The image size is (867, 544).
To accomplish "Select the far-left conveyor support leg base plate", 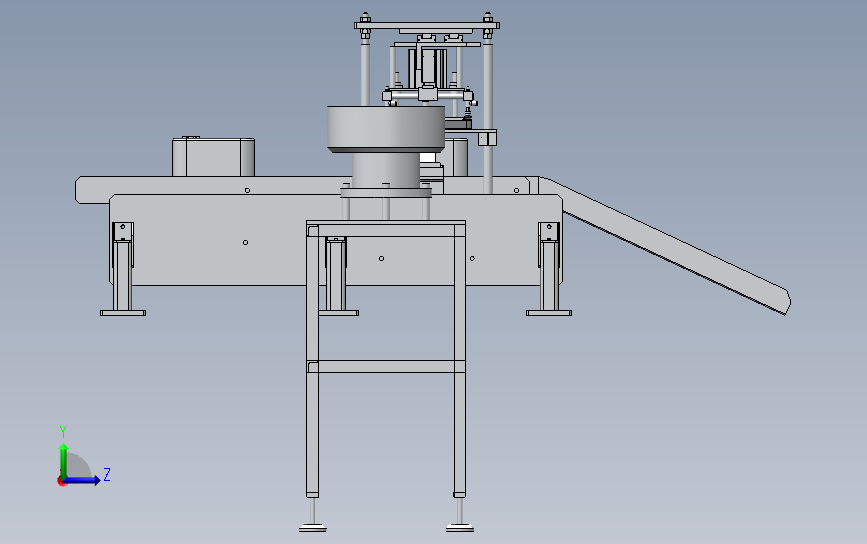I will [x=123, y=313].
